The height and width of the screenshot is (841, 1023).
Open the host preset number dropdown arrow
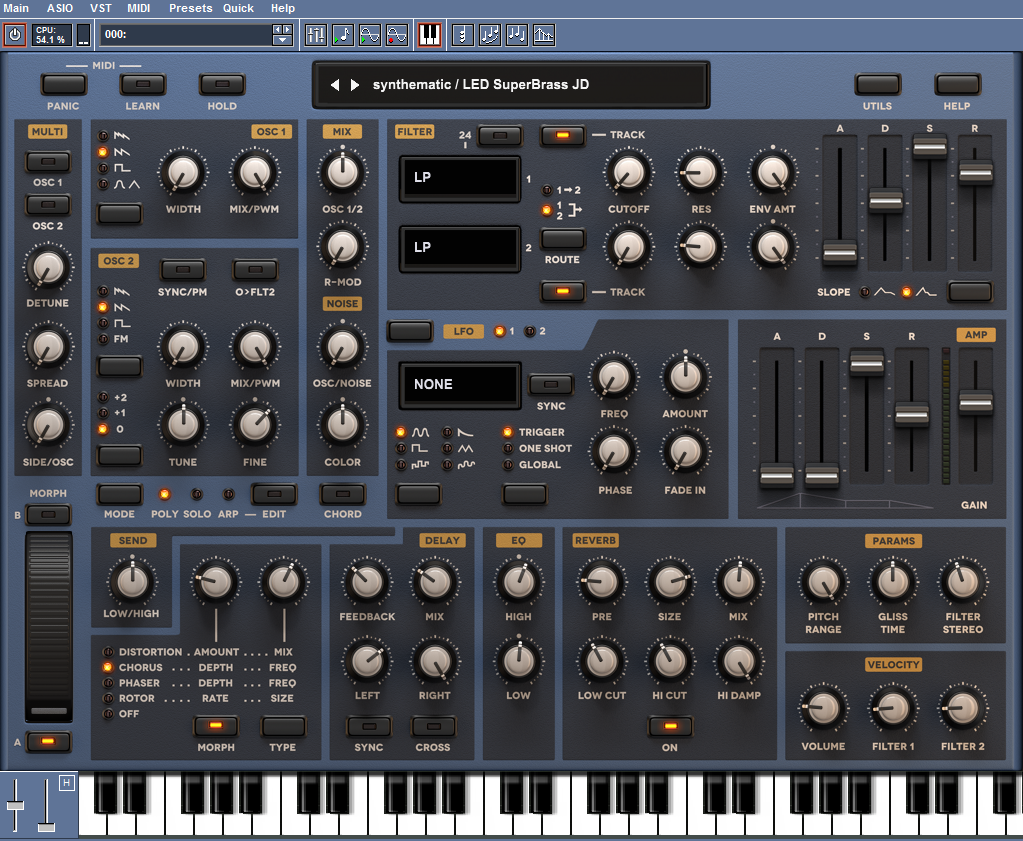click(x=283, y=40)
